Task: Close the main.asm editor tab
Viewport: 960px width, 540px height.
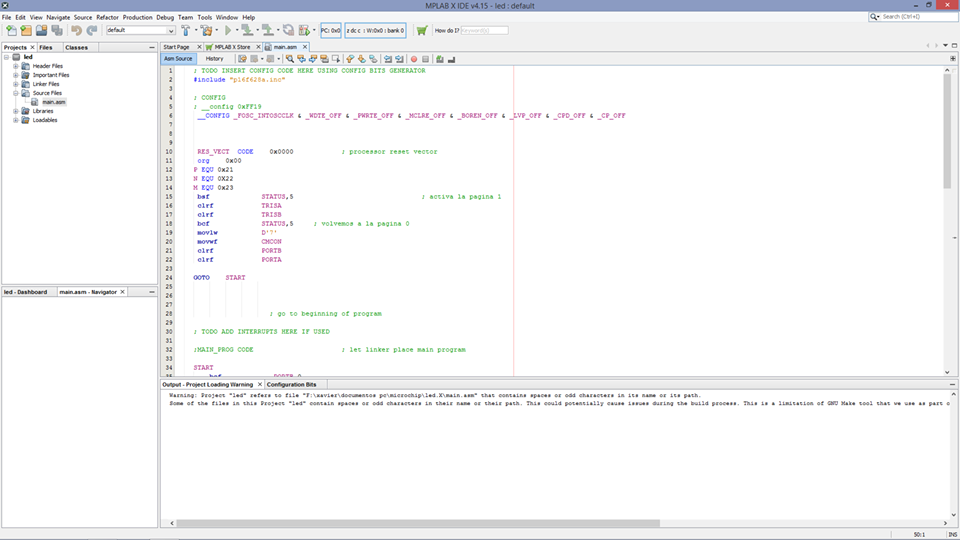Action: (x=305, y=47)
